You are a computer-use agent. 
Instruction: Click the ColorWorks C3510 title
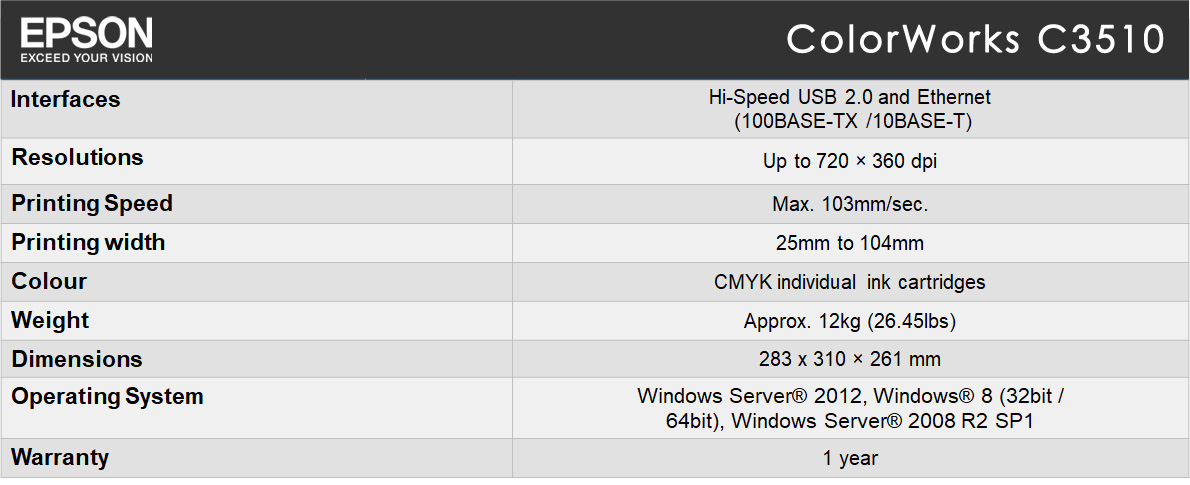[976, 39]
